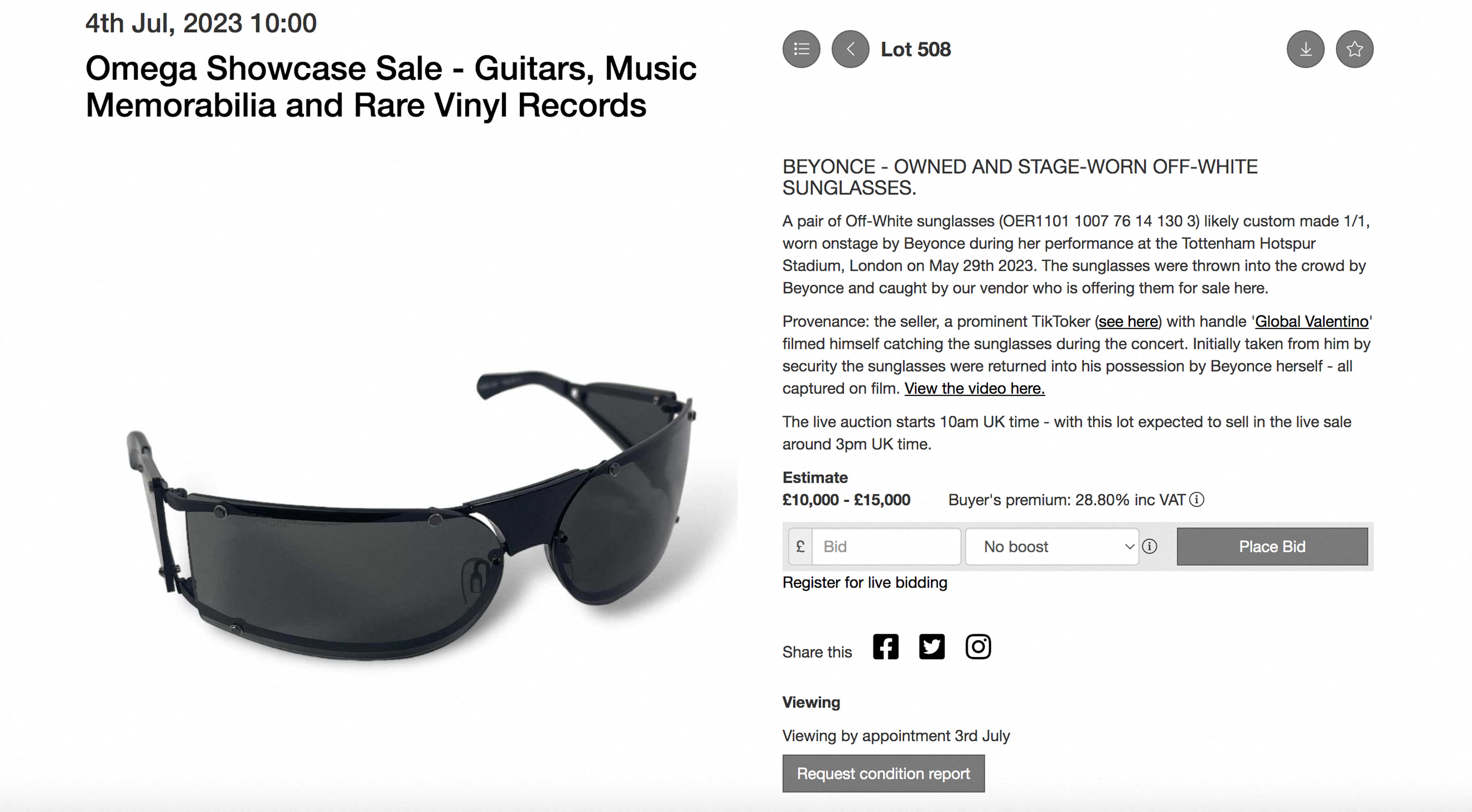Click the Place Bid button
Image resolution: width=1472 pixels, height=812 pixels.
point(1272,547)
